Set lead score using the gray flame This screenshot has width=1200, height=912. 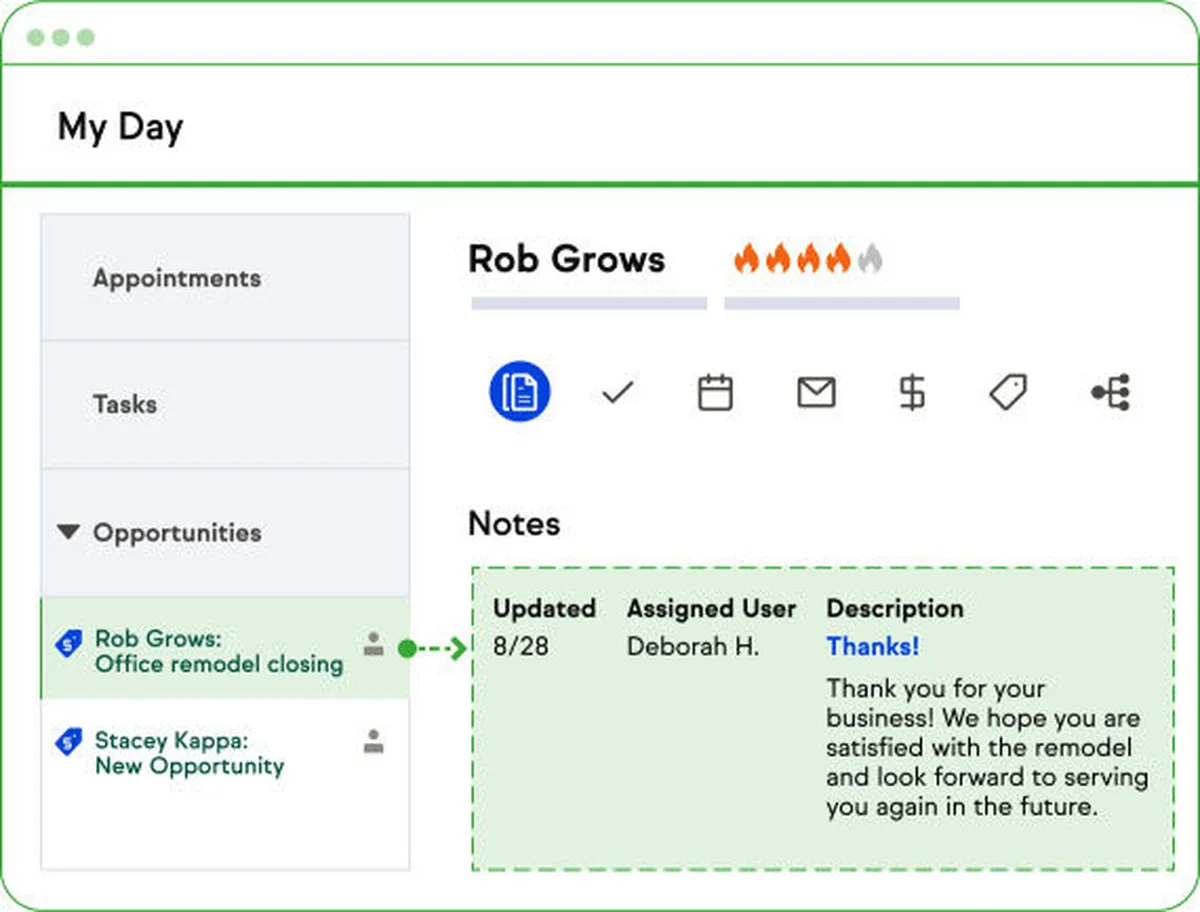click(x=870, y=259)
